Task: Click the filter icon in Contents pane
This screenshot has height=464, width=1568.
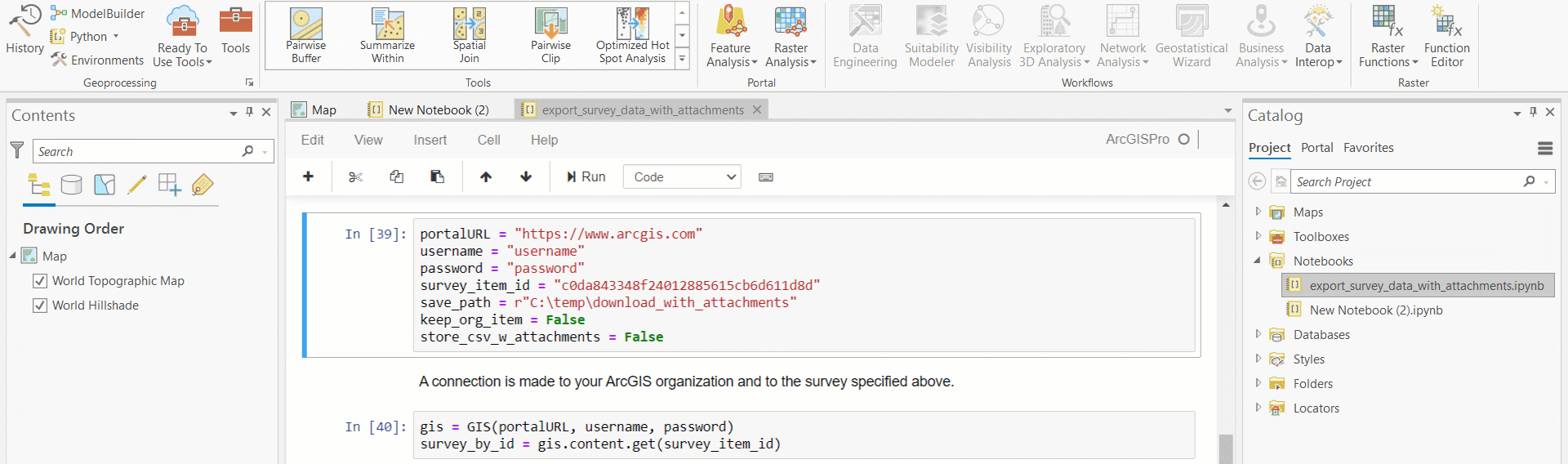Action: [x=17, y=150]
